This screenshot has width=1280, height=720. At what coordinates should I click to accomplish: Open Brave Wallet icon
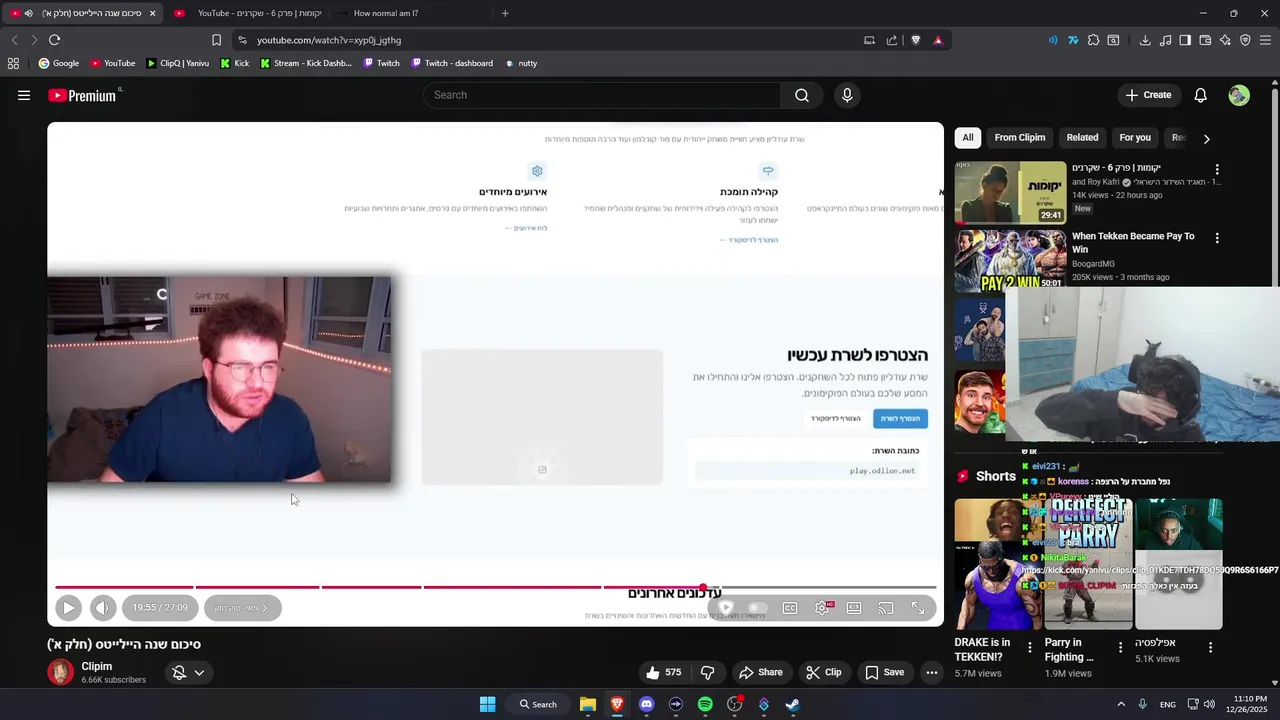(1205, 40)
